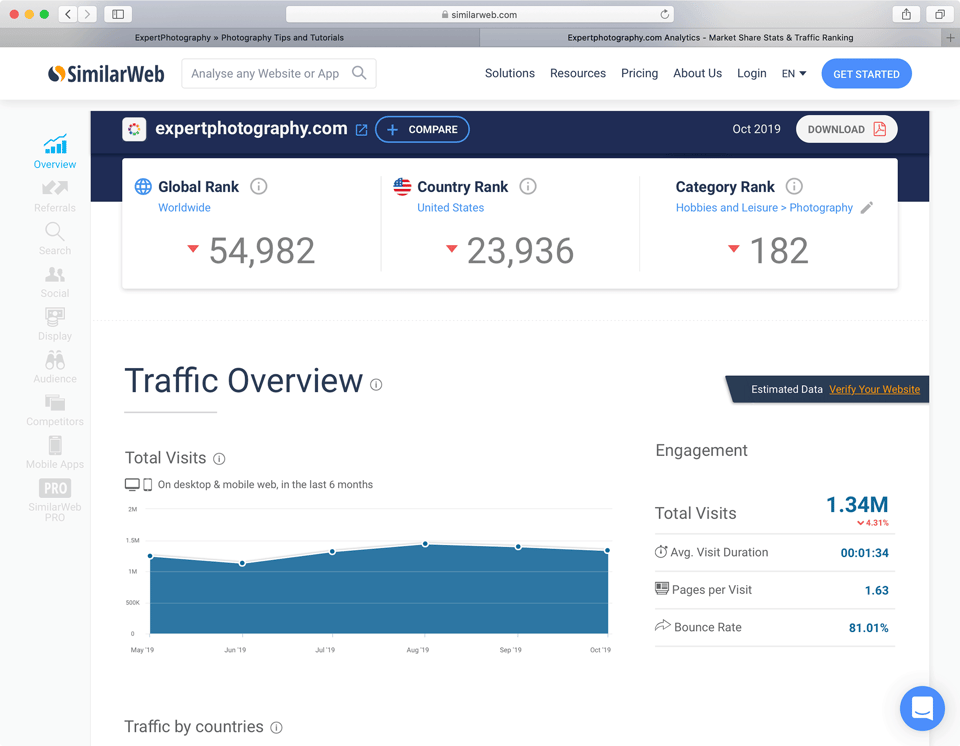960x746 pixels.
Task: Go to the Pricing page
Action: [639, 73]
